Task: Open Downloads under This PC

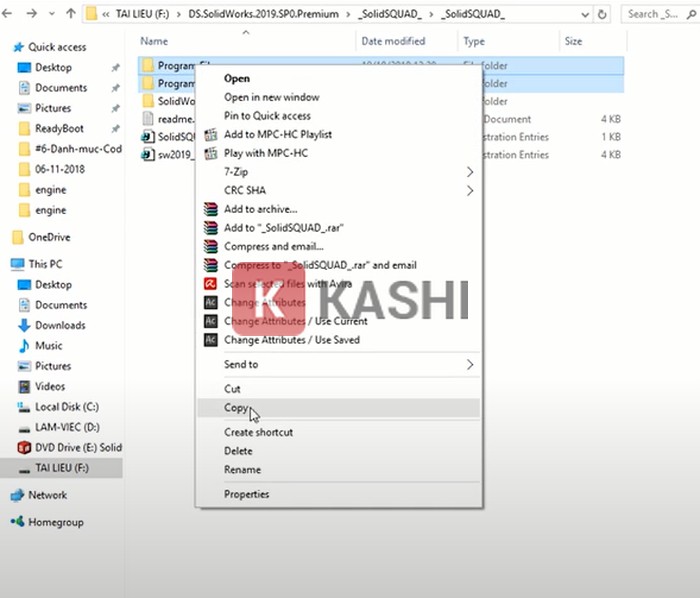Action: point(60,325)
